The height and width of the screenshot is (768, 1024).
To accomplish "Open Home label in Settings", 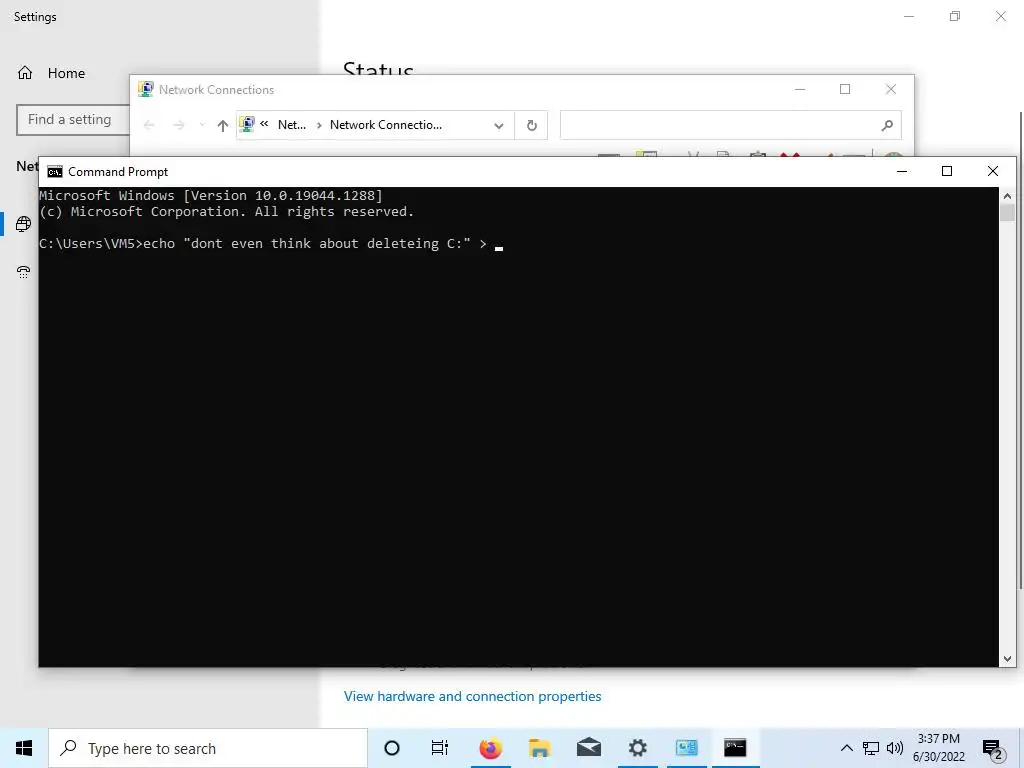I will click(66, 73).
